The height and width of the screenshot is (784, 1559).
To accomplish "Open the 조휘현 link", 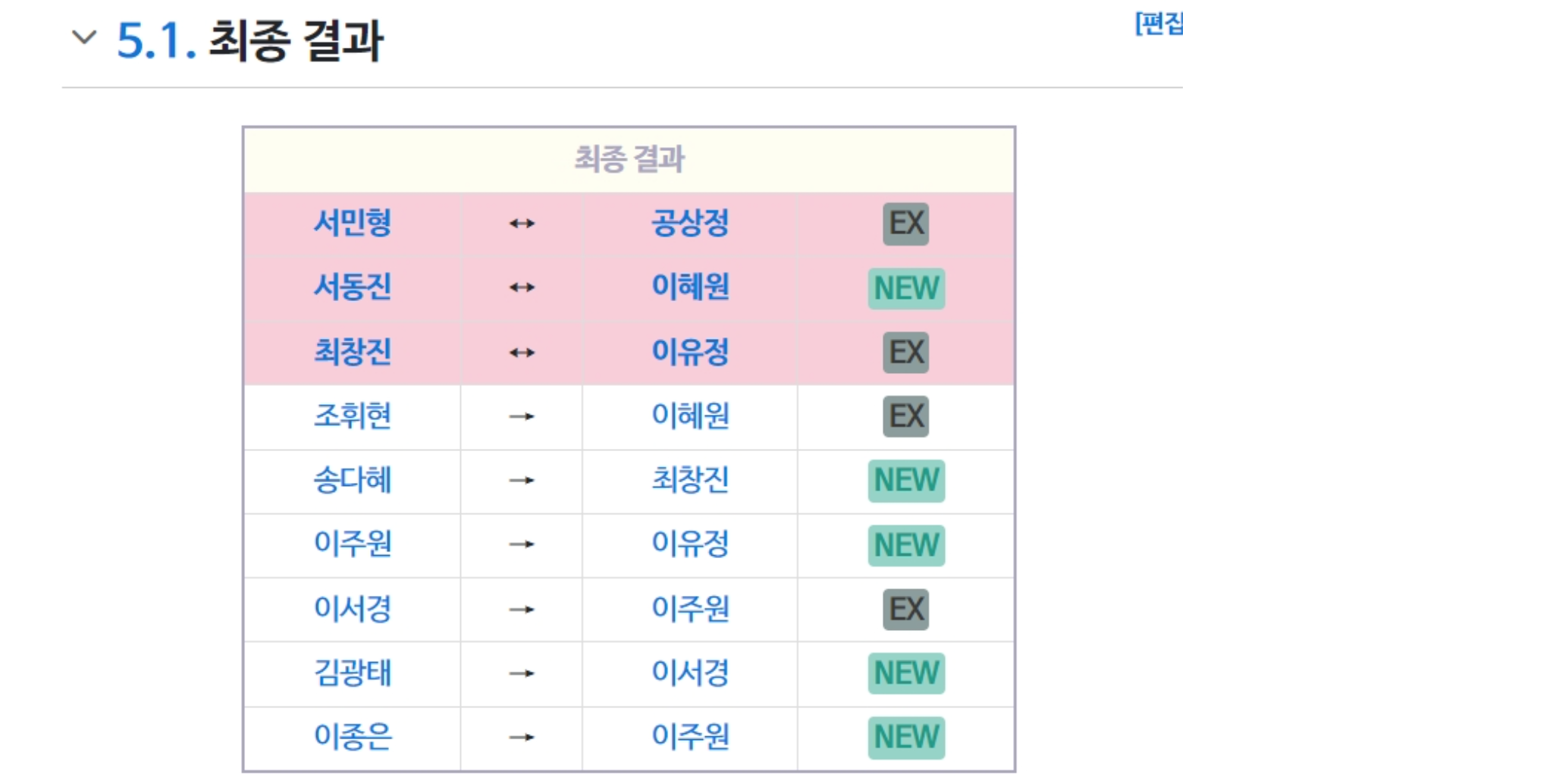I will click(353, 416).
